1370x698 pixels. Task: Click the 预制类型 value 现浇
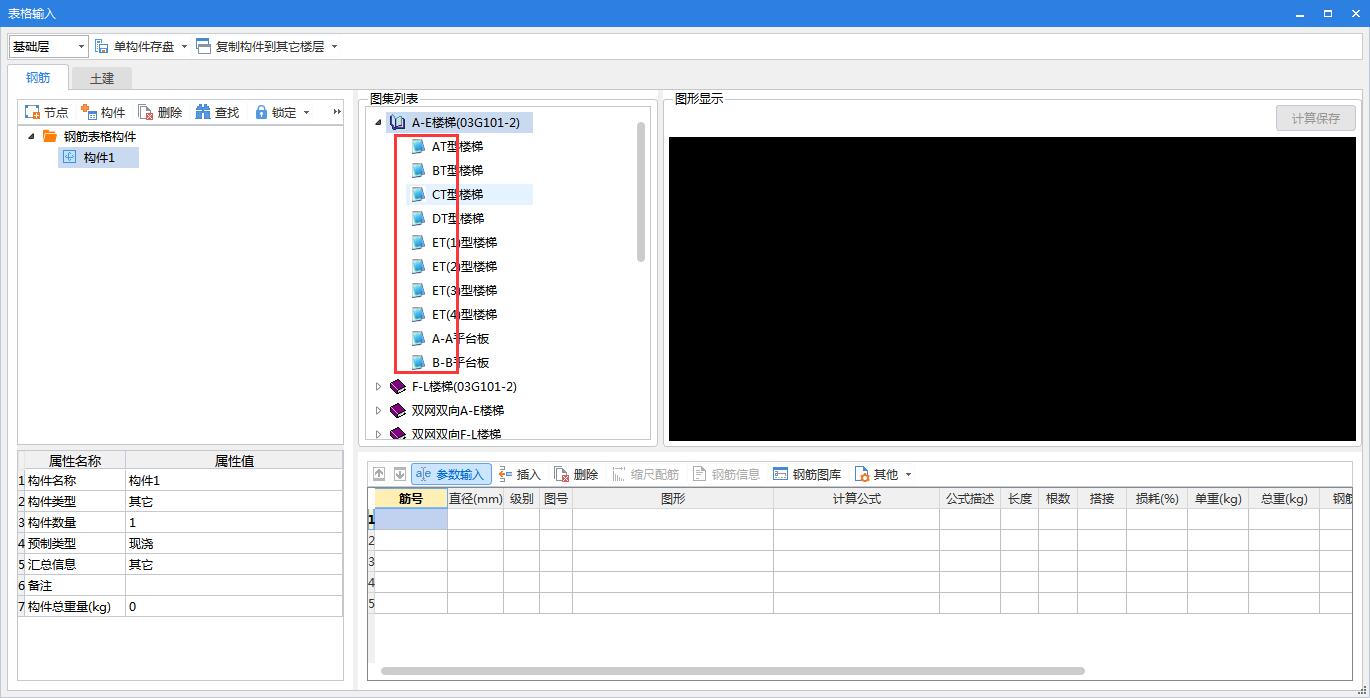pos(233,544)
